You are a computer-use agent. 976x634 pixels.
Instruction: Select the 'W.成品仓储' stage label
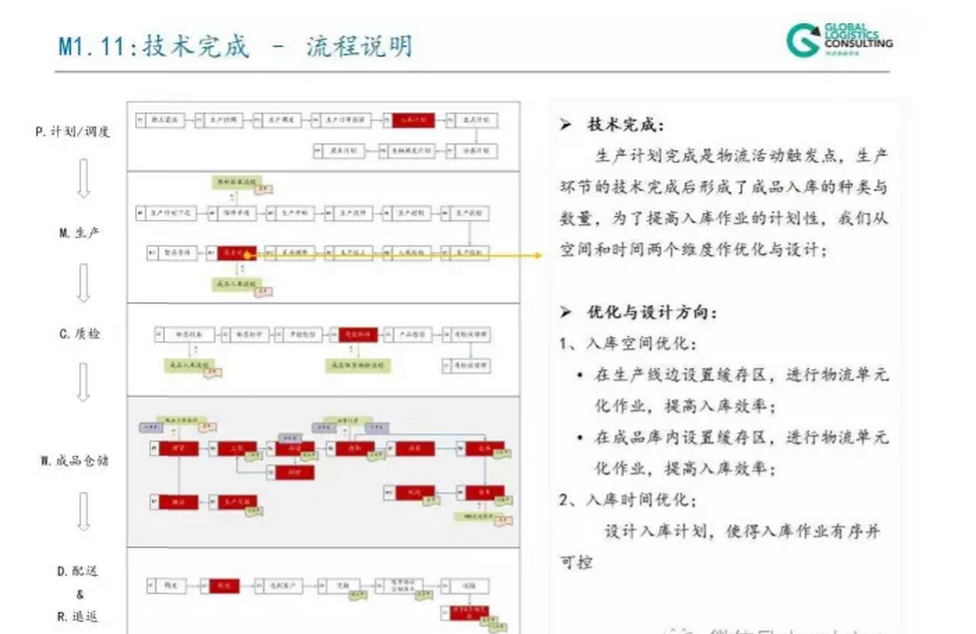(x=75, y=460)
